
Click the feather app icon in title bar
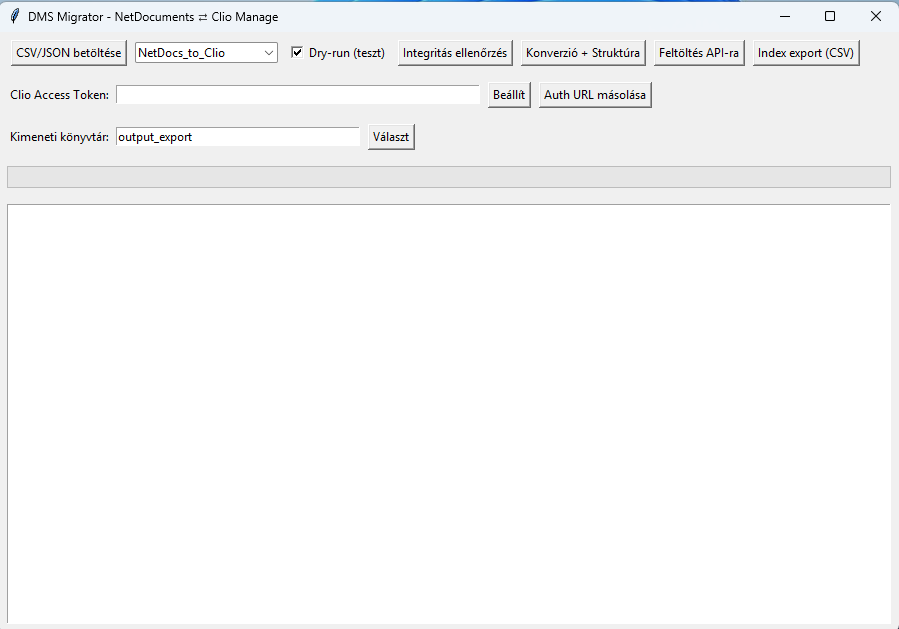click(15, 16)
